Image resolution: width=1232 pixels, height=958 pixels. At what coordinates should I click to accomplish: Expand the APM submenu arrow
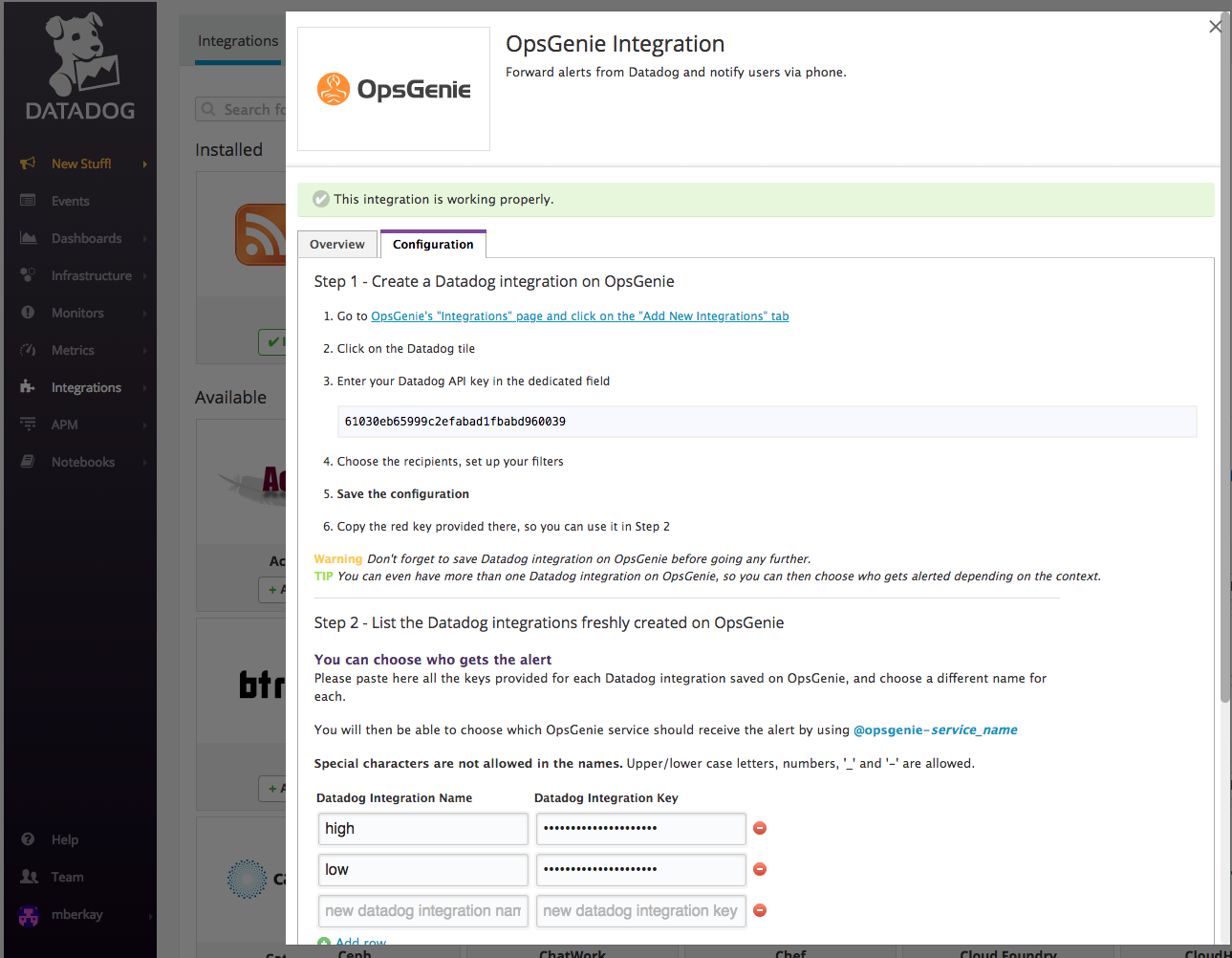click(145, 425)
